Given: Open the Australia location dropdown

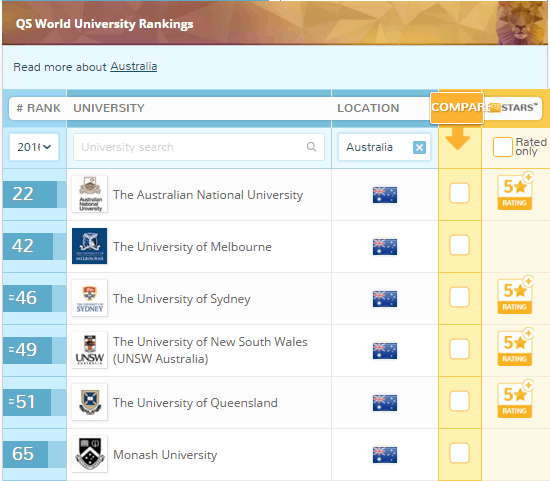Looking at the screenshot, I should (384, 147).
